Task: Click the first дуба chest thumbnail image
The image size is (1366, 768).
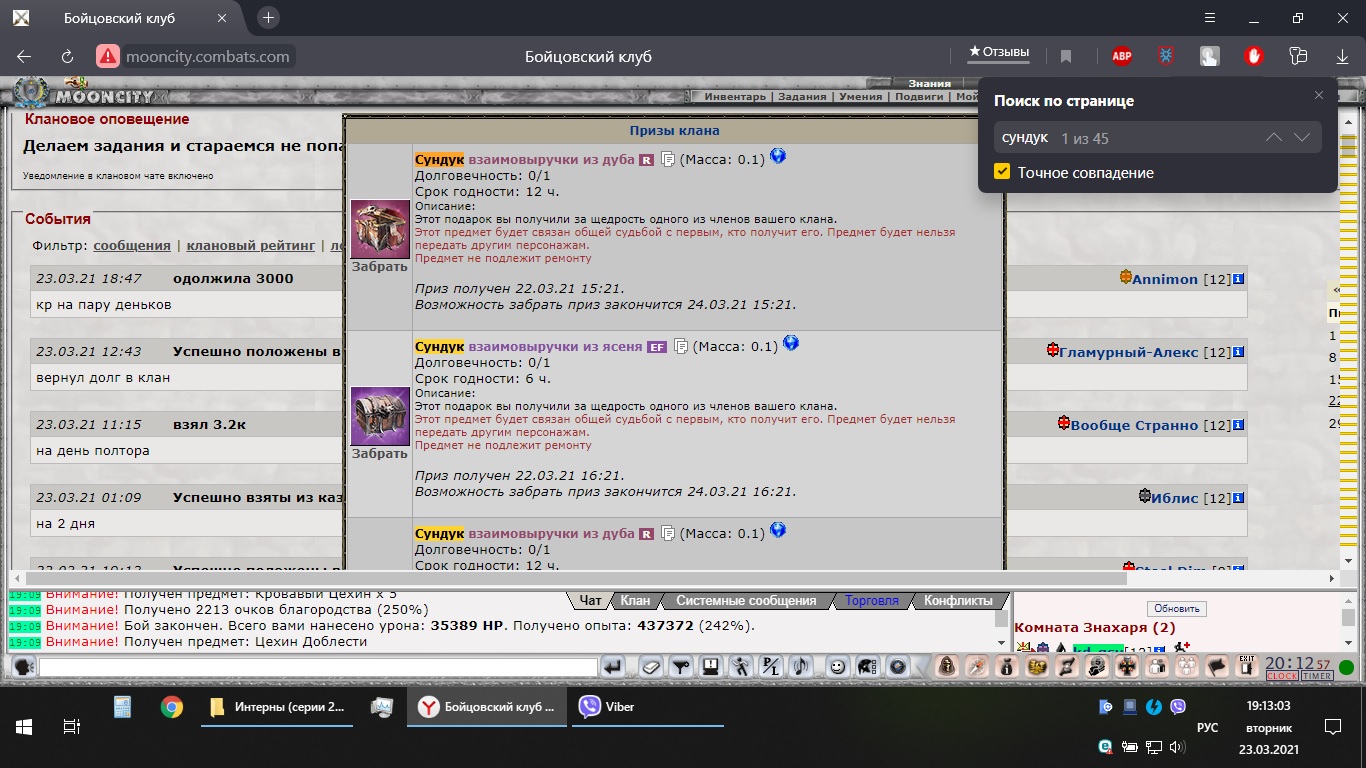Action: [x=380, y=229]
